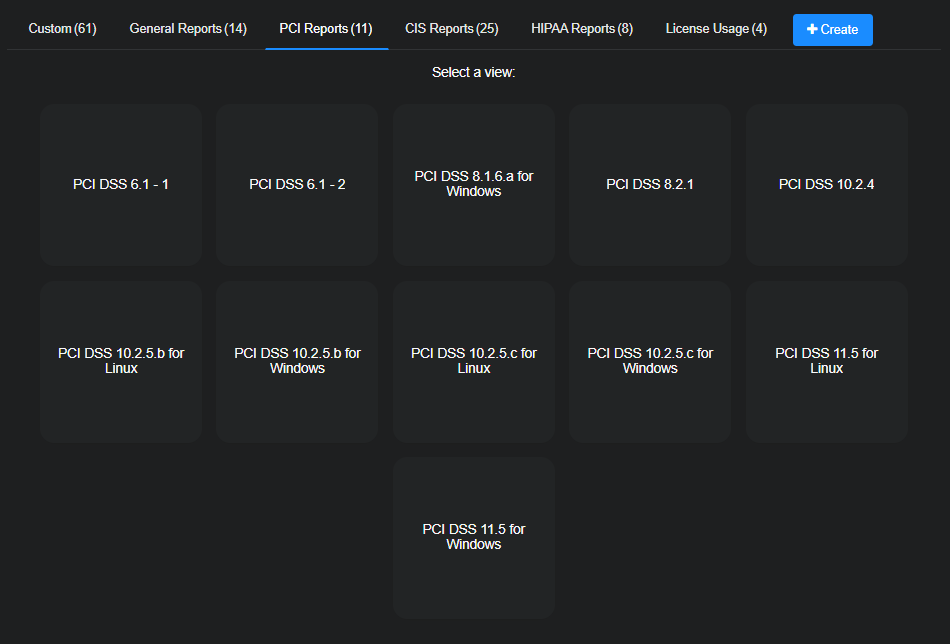
Task: Click the plus icon on Create button
Action: coord(812,30)
